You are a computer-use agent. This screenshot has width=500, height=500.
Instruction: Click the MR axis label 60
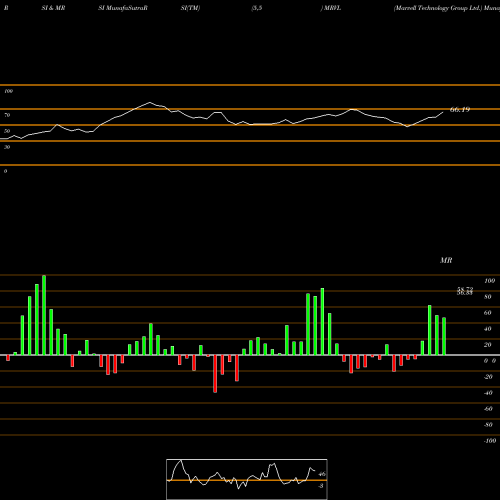pyautogui.click(x=488, y=313)
